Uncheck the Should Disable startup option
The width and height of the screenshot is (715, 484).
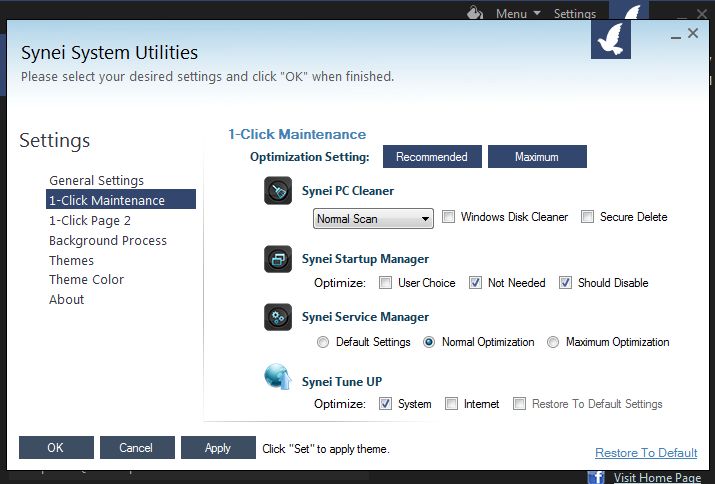(566, 283)
